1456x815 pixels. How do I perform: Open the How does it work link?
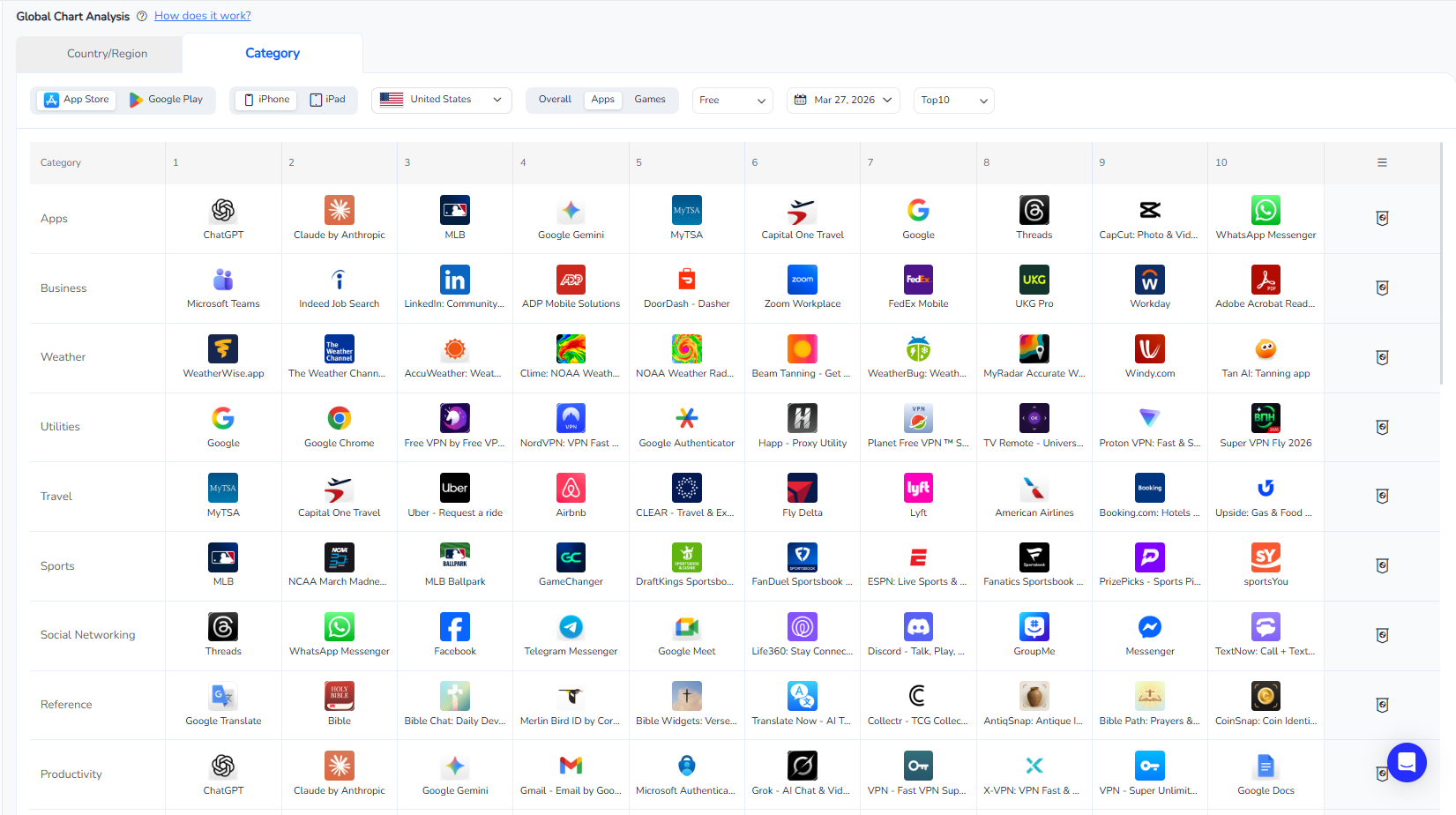click(x=202, y=15)
